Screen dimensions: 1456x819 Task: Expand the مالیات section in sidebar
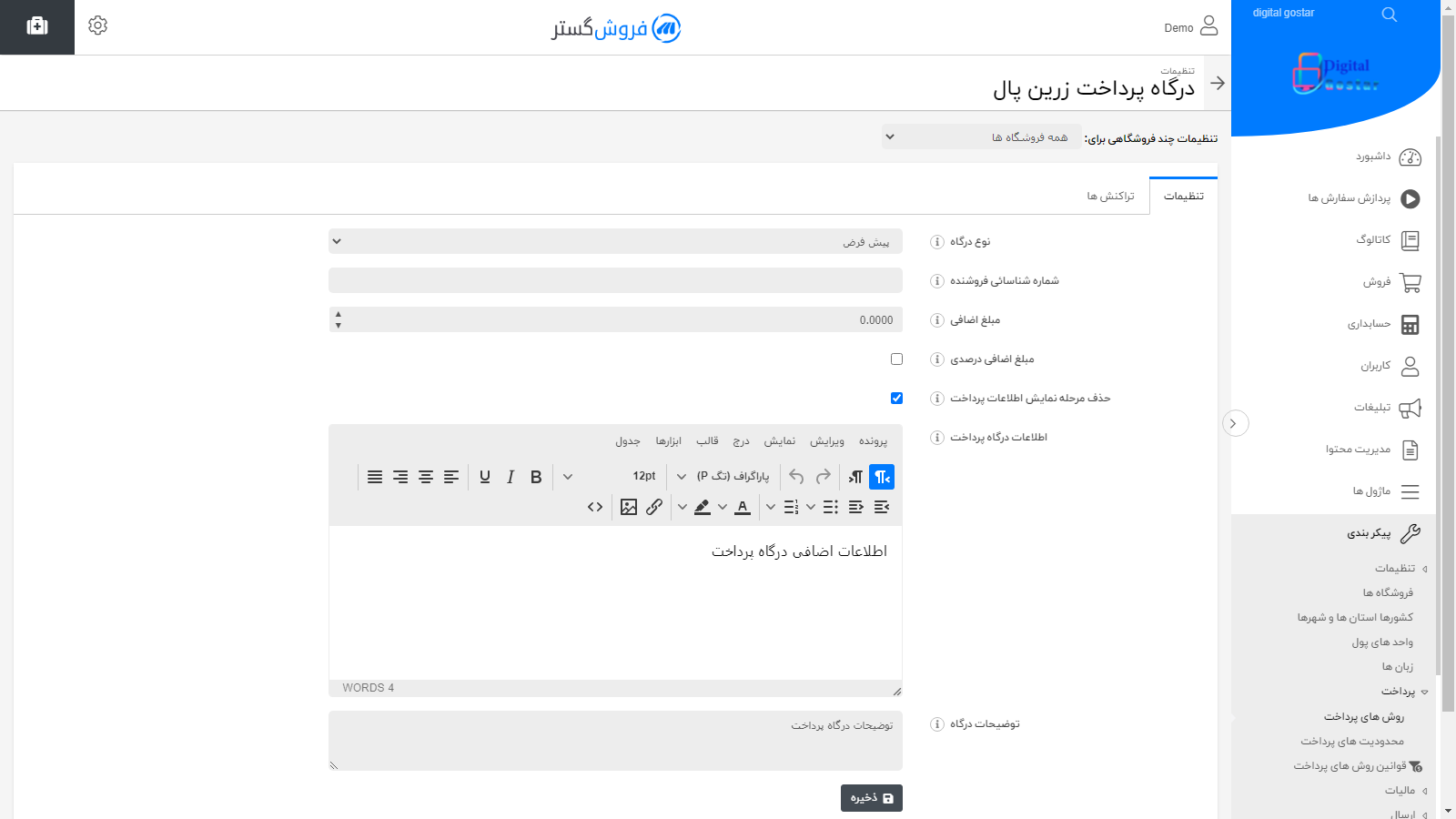tap(1405, 791)
